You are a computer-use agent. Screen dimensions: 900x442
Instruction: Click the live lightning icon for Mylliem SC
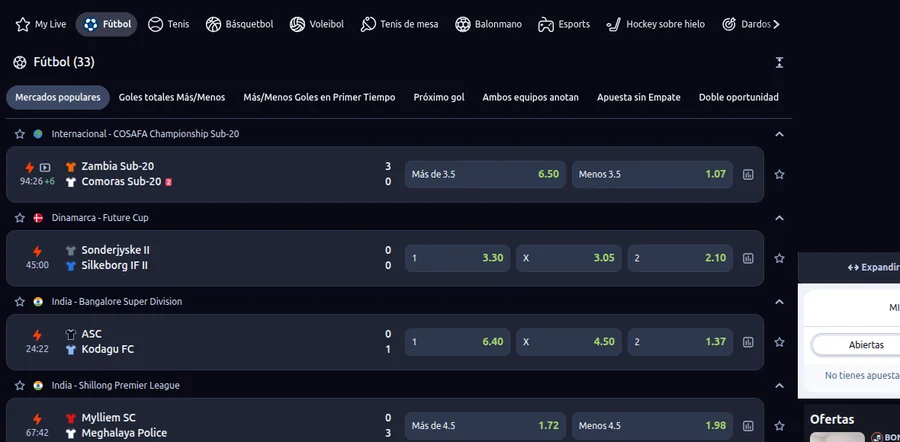point(37,420)
